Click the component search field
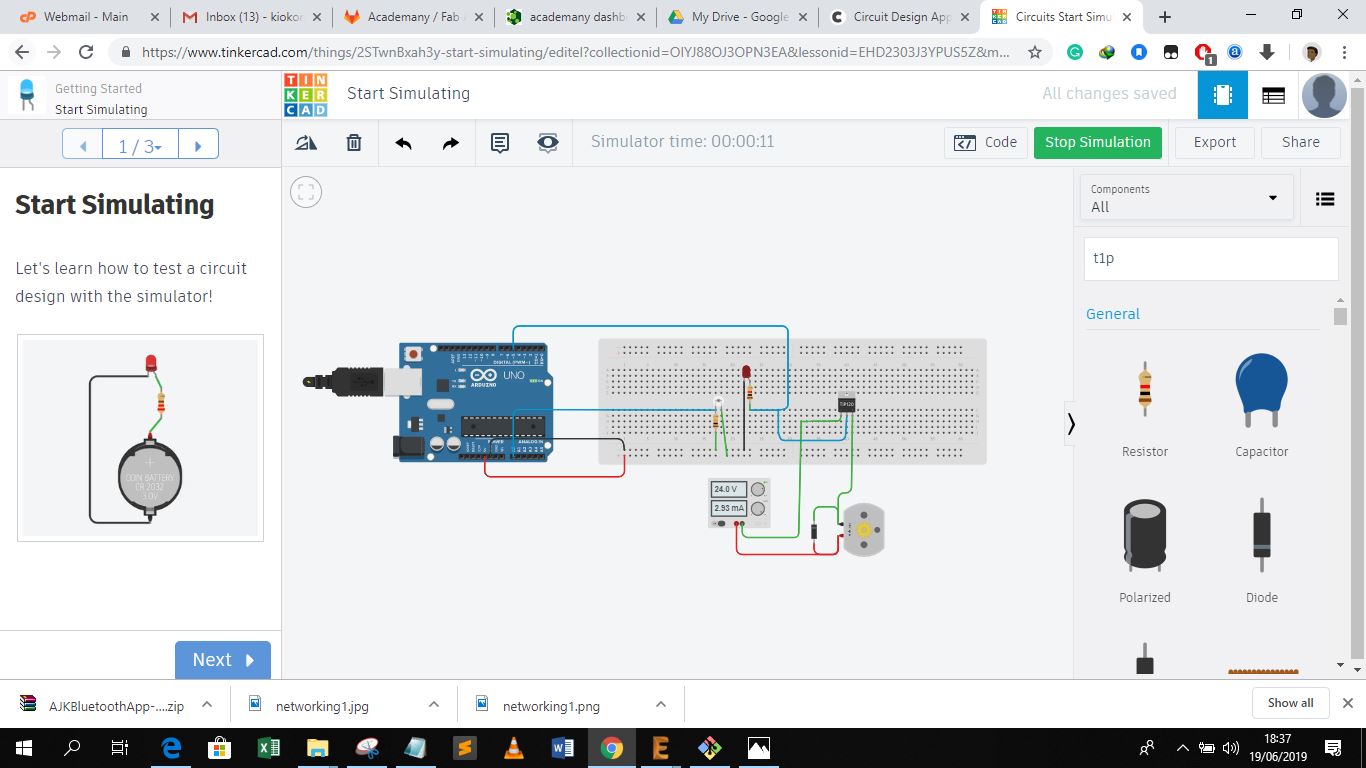Image resolution: width=1366 pixels, height=768 pixels. [1211, 258]
